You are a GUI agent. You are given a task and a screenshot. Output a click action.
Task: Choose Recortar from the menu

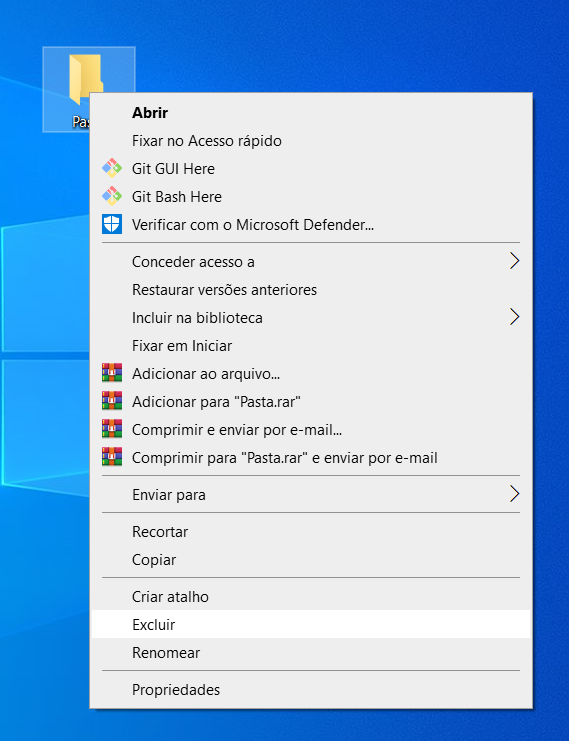coord(311,531)
